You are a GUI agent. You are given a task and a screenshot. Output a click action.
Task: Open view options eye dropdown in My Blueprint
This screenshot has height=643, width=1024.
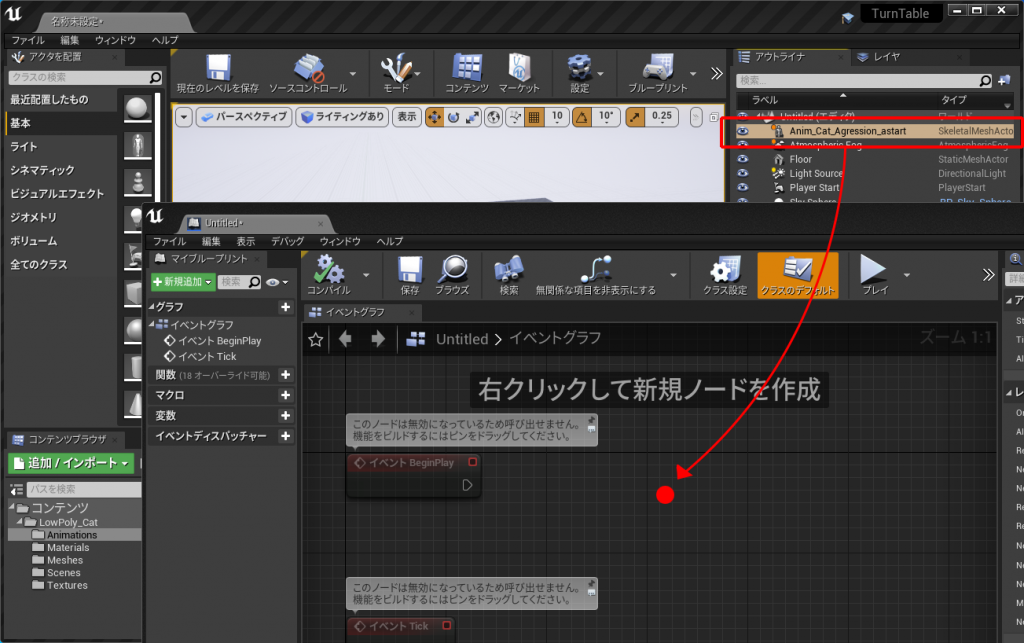(x=277, y=283)
